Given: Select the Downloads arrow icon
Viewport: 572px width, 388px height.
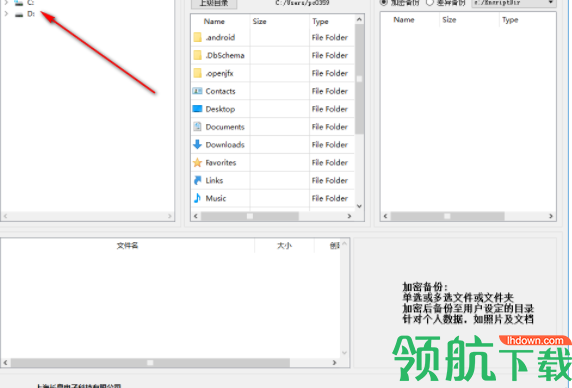Looking at the screenshot, I should click(x=197, y=144).
